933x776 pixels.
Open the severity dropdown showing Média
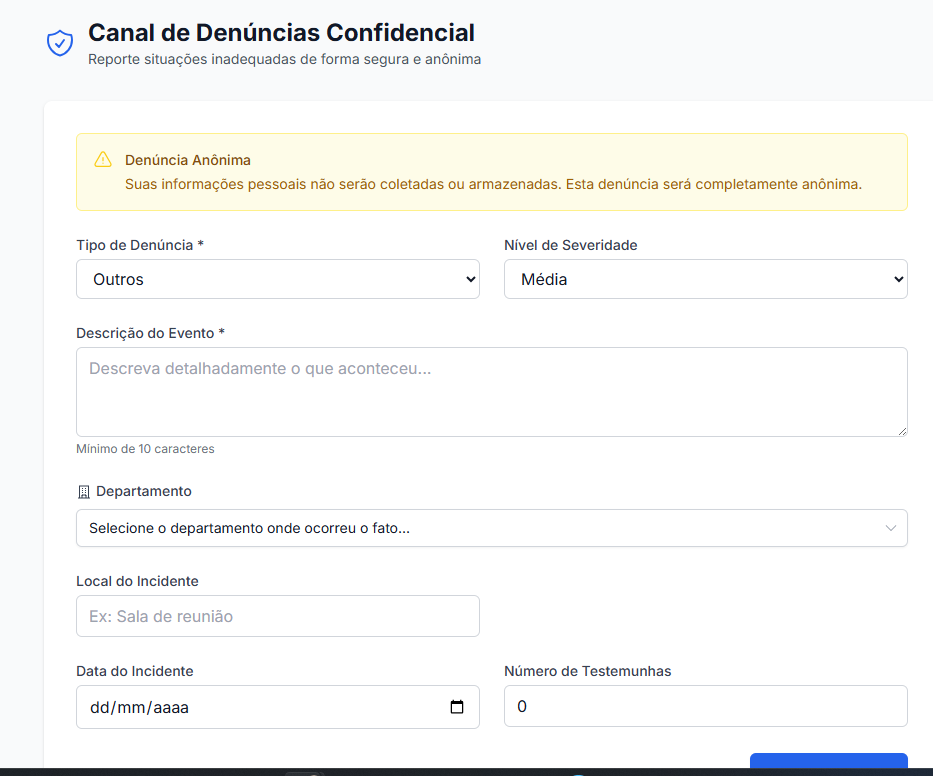click(x=705, y=279)
